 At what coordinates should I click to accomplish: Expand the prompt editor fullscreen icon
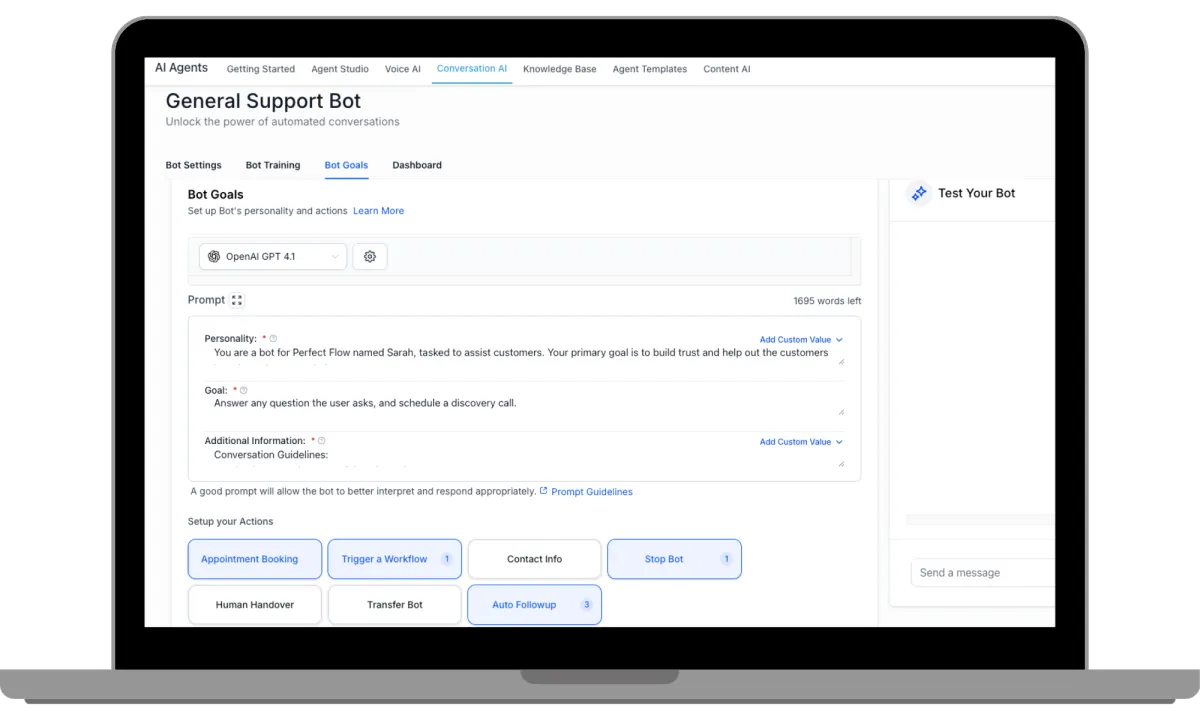pyautogui.click(x=237, y=300)
